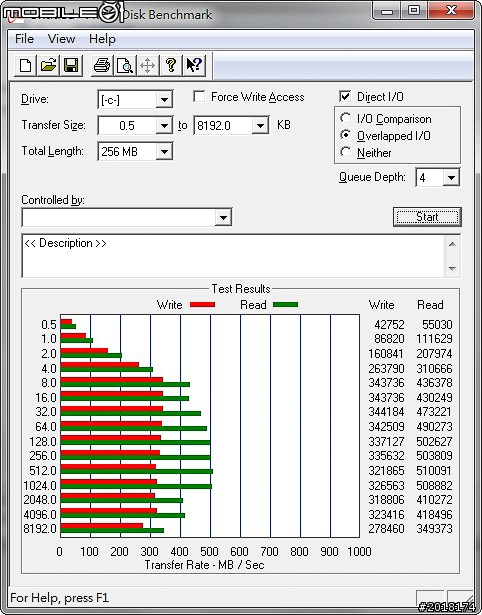Click the Read value 473221

(x=434, y=412)
